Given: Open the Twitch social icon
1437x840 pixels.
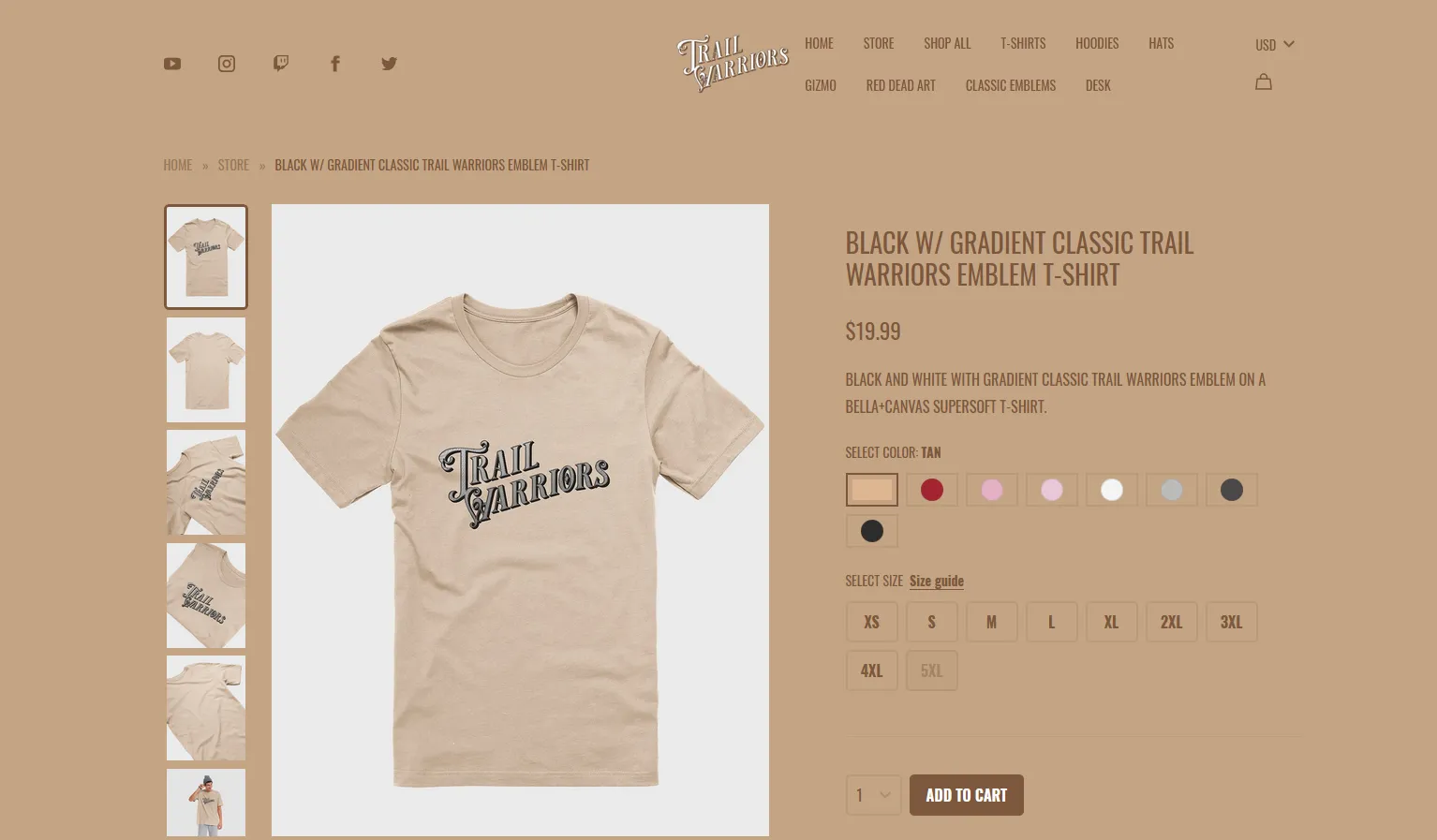Looking at the screenshot, I should point(281,64).
